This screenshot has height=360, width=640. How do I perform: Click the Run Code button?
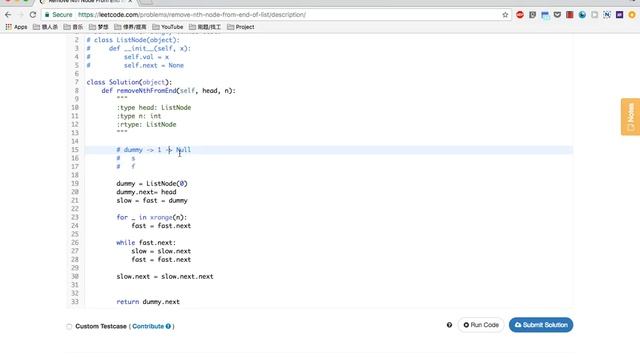(x=481, y=325)
